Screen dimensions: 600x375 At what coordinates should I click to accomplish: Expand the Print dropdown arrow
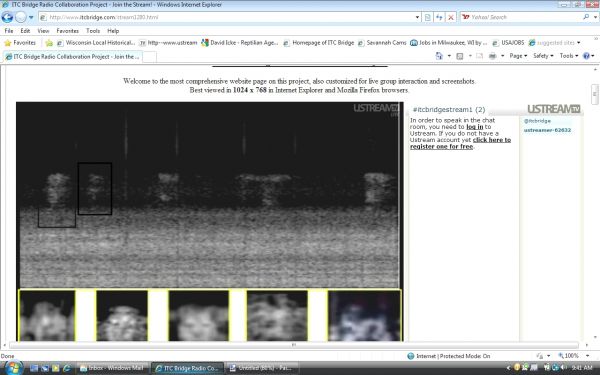[502, 56]
